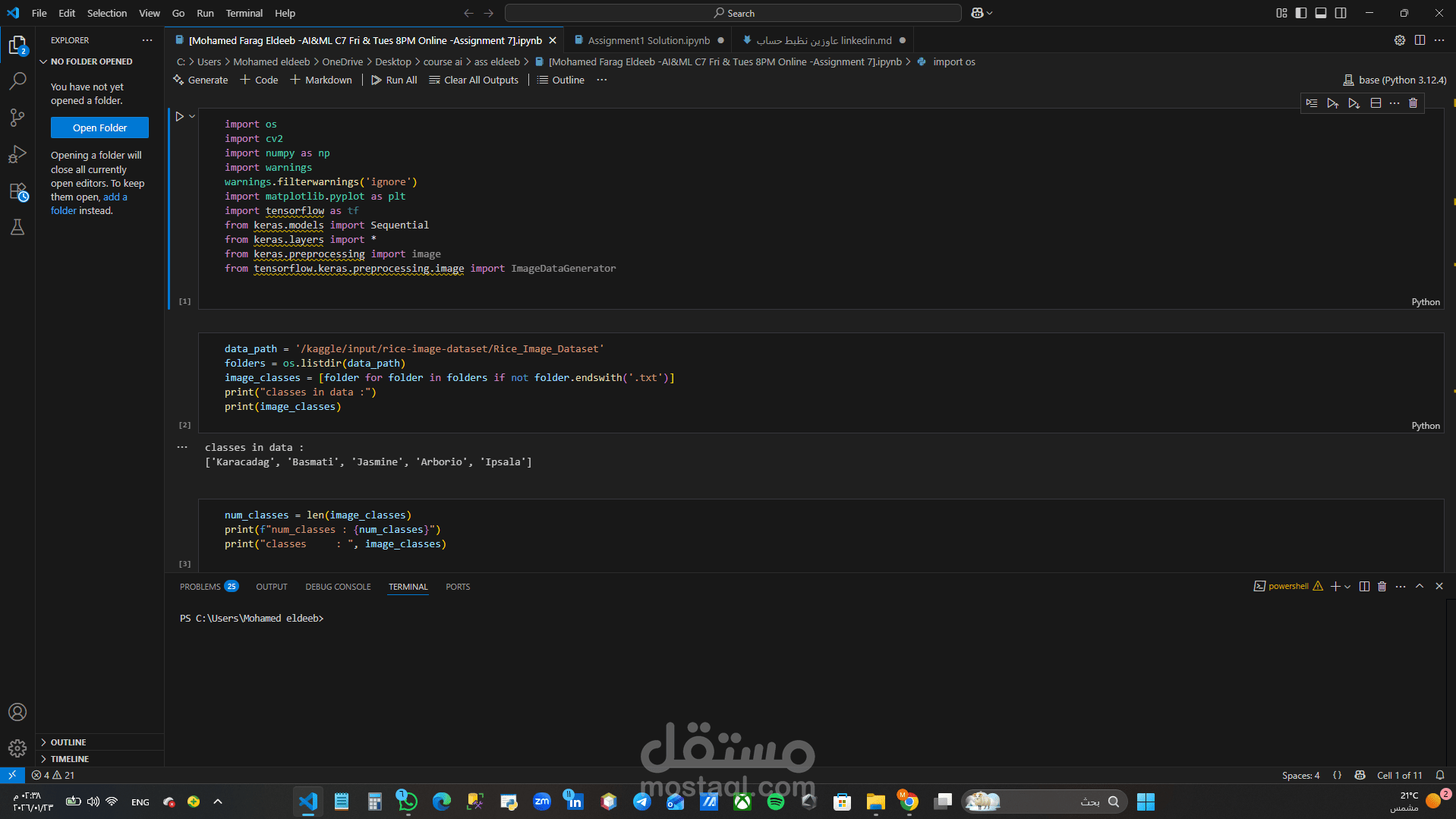Open the Extensions view

[x=17, y=191]
